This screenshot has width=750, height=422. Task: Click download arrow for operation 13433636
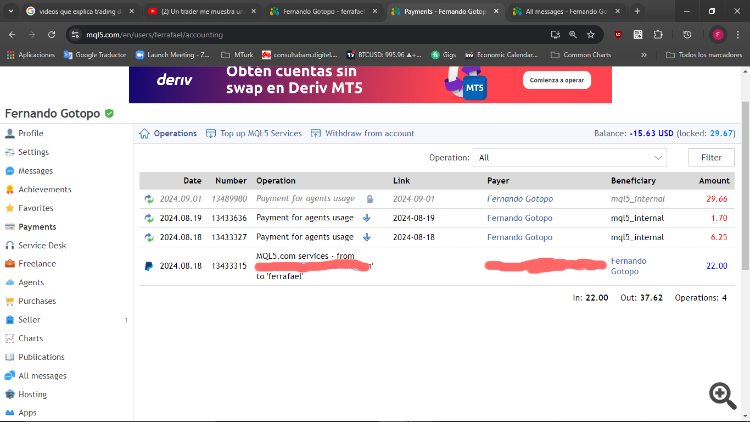coord(367,218)
